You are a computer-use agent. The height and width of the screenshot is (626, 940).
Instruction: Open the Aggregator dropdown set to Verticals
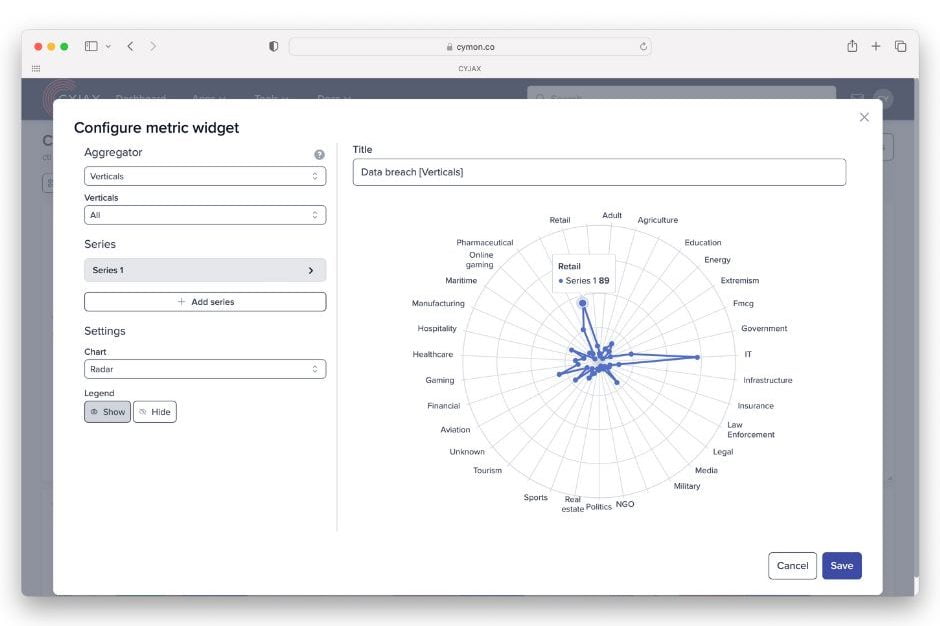205,176
